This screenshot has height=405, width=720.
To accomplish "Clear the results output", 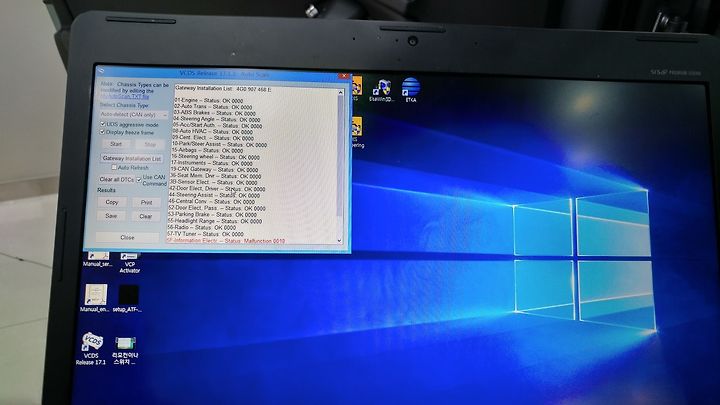I will coord(146,216).
